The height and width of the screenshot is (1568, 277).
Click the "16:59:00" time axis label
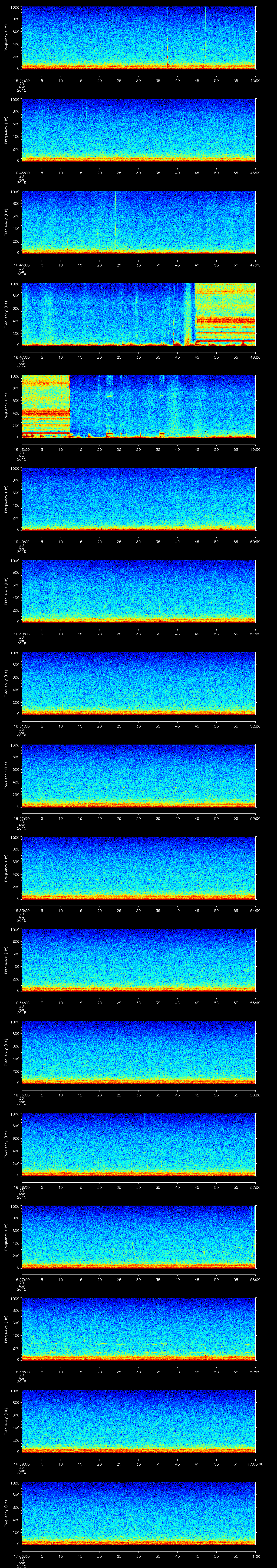(21, 1464)
